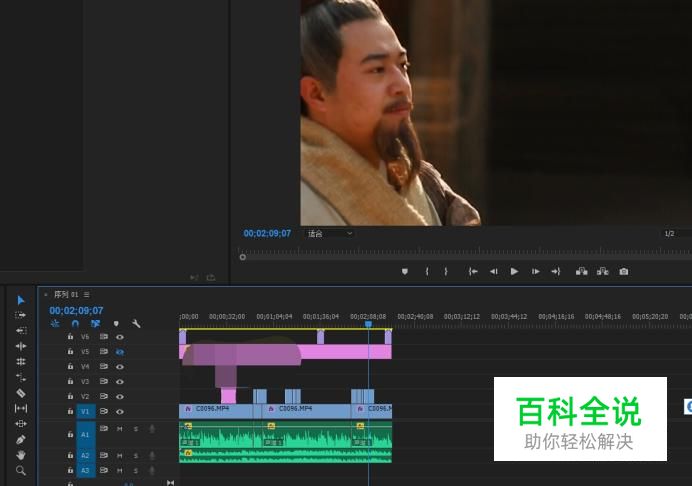Select the Track Select Backward tool
This screenshot has height=486, width=692.
(21, 331)
